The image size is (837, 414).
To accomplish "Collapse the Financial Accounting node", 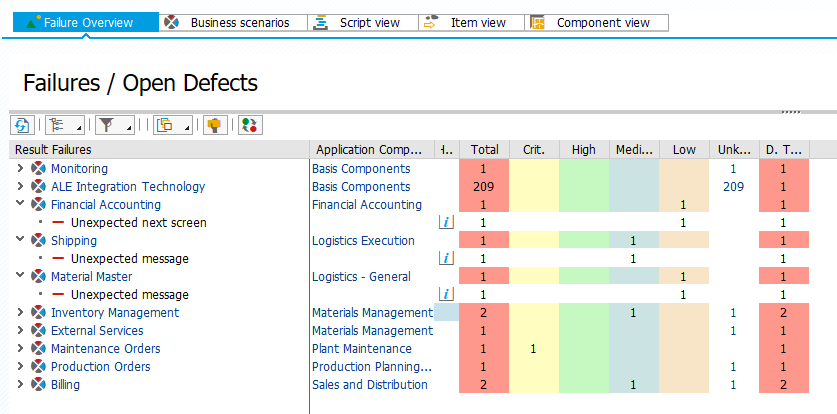I will pyautogui.click(x=20, y=205).
